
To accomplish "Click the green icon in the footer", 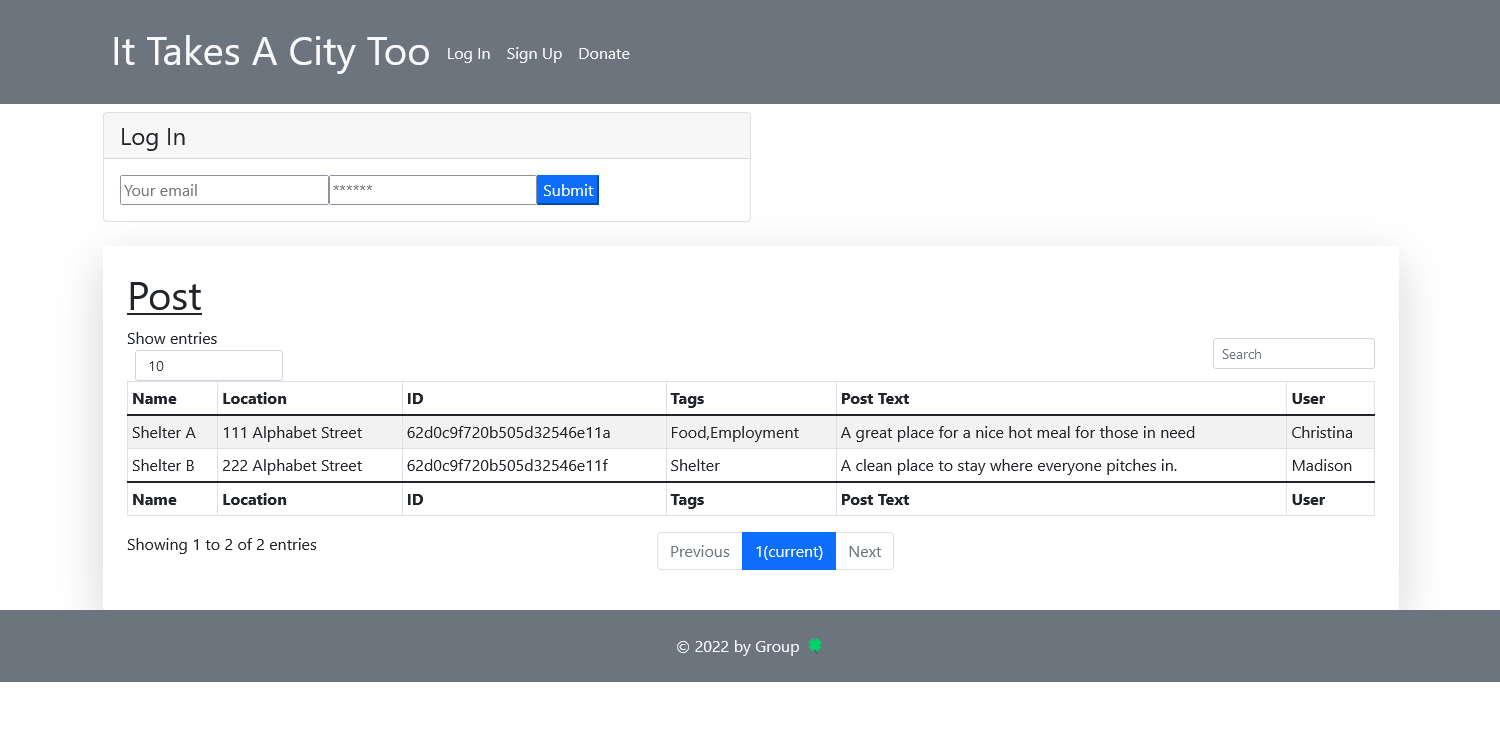I will tap(815, 646).
